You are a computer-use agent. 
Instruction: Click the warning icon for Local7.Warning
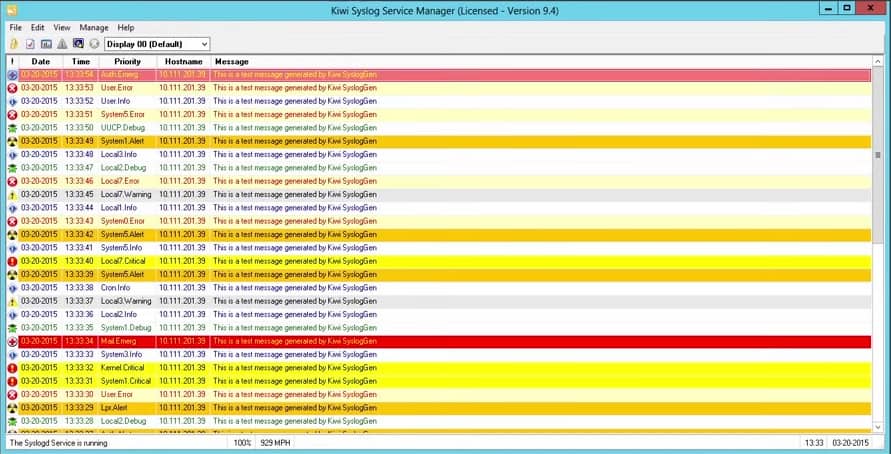(x=13, y=195)
